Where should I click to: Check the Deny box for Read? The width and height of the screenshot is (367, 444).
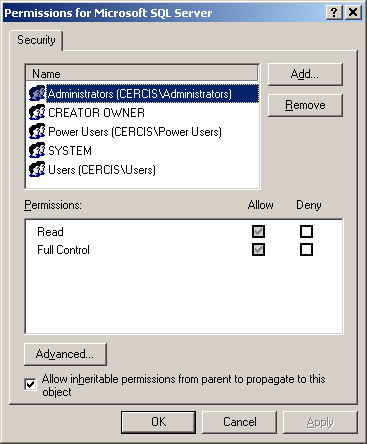click(306, 232)
